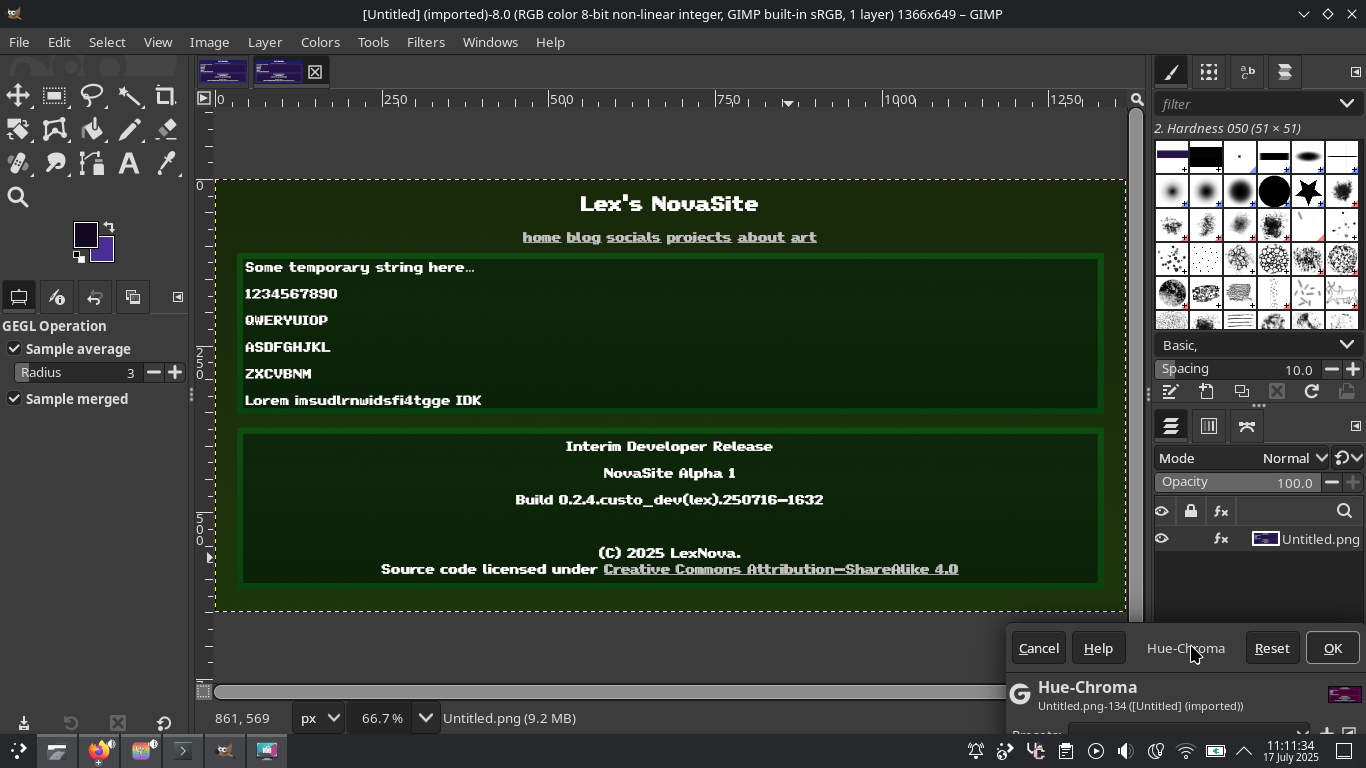Open the Colors menu

pyautogui.click(x=320, y=42)
